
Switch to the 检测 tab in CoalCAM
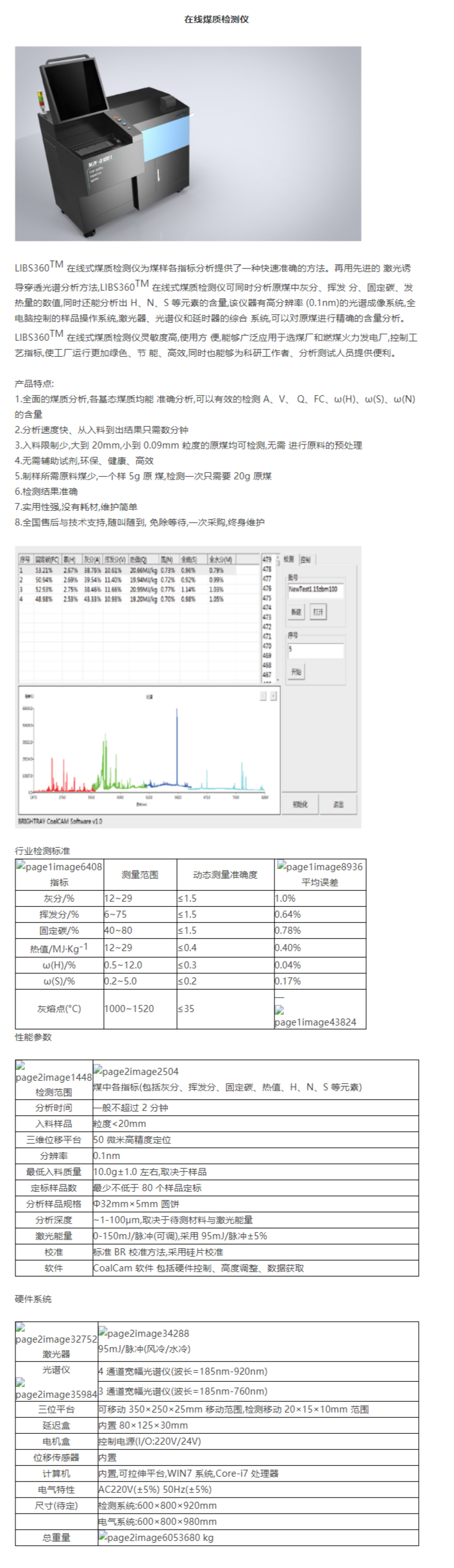click(x=289, y=559)
